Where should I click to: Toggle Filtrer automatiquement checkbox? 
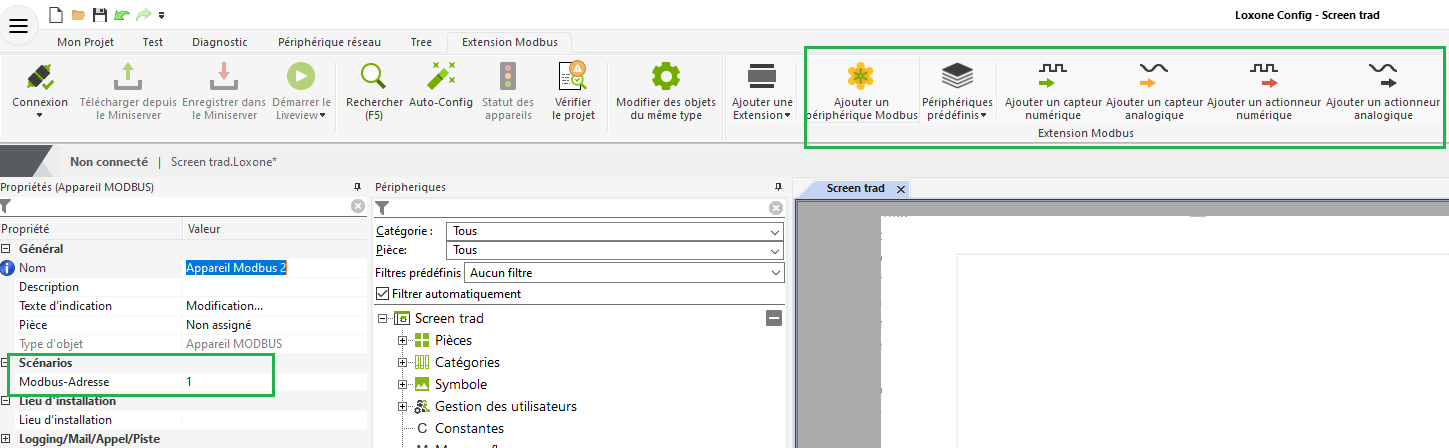382,294
